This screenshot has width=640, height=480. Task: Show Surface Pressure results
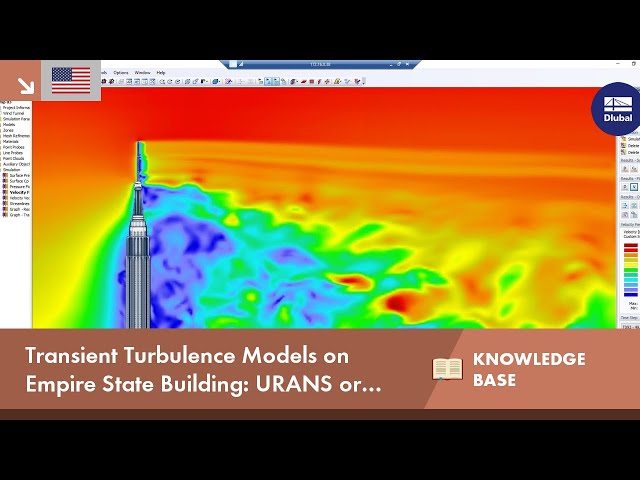(19, 176)
